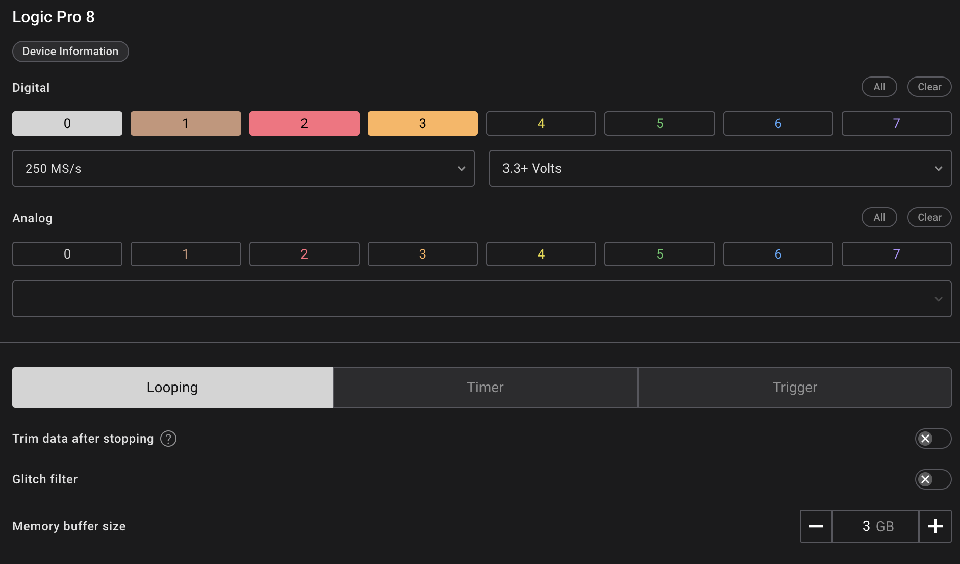
Task: Enable digital channel 7
Action: (x=897, y=124)
